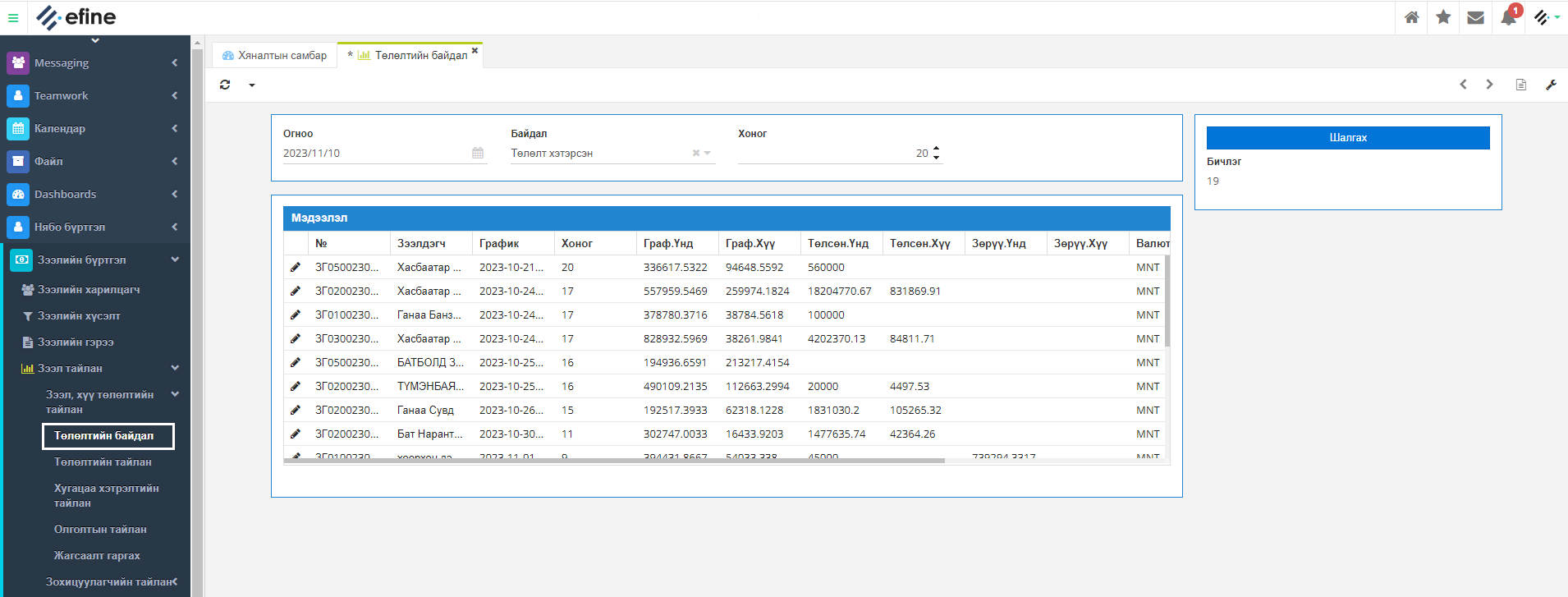Expand the Нябо бүртгэл menu
This screenshot has height=597, width=1568.
pyautogui.click(x=95, y=227)
